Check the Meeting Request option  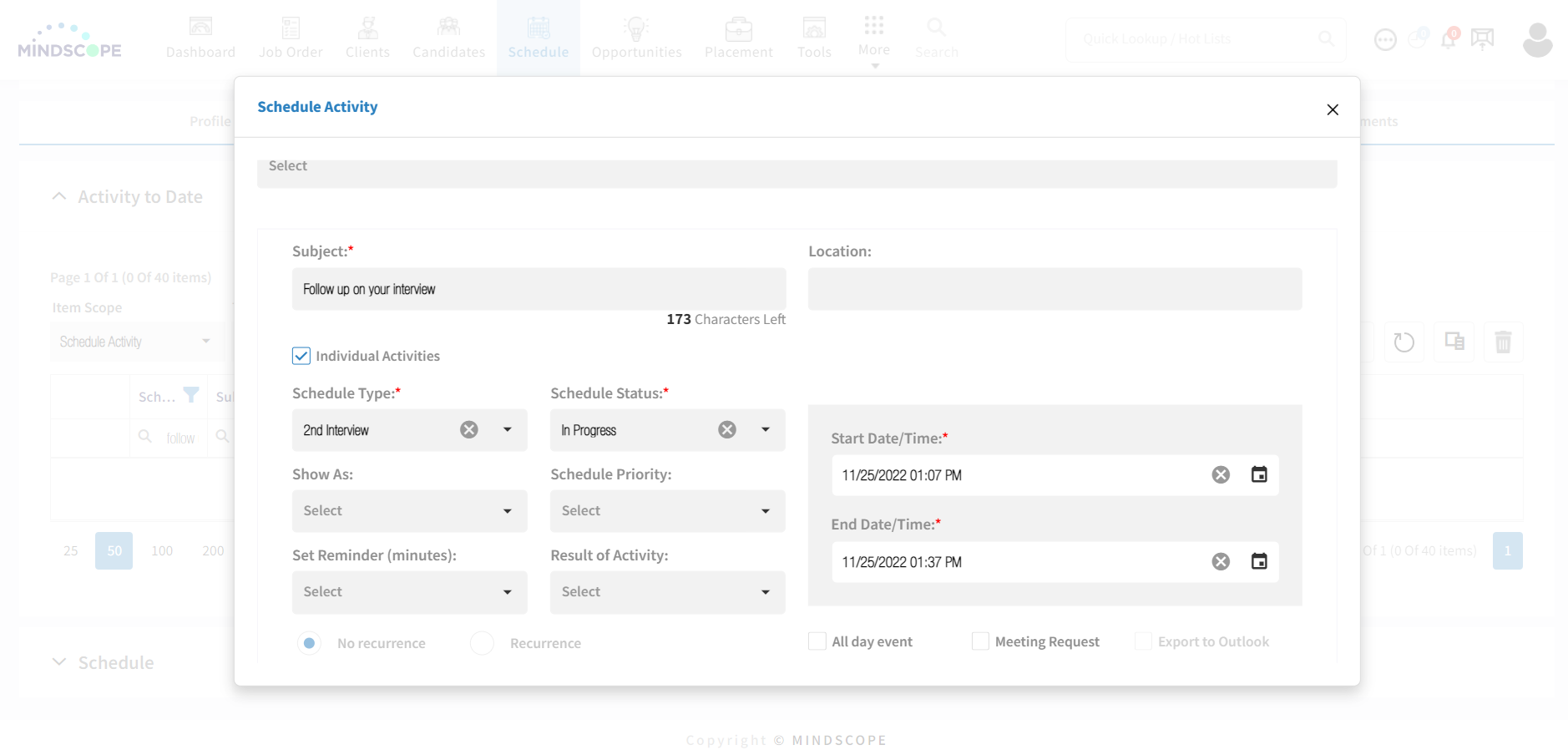point(979,641)
